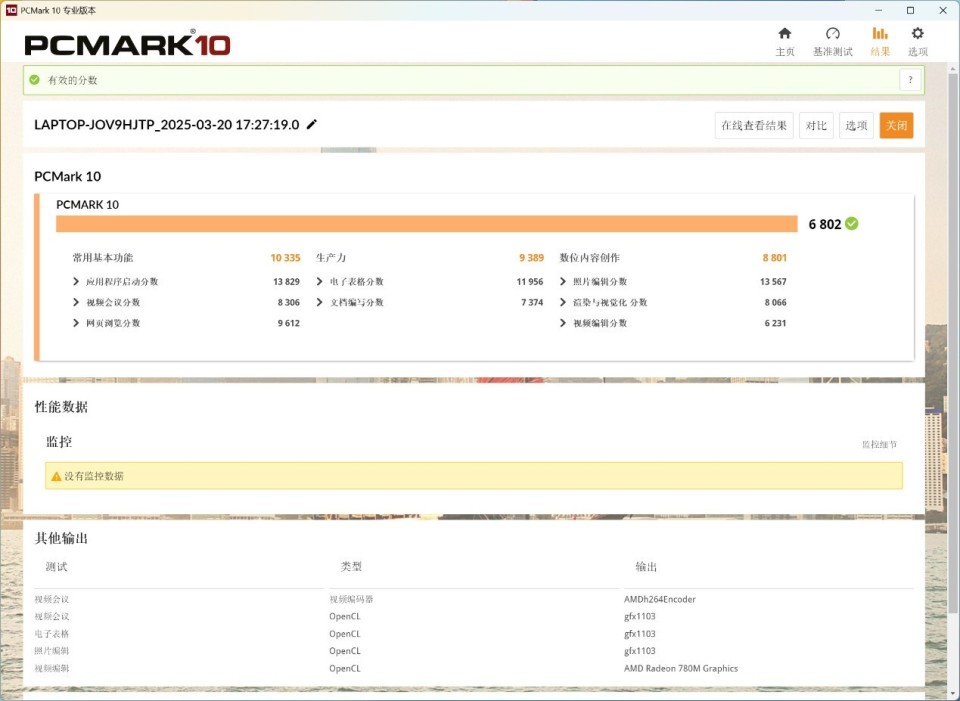Click the 有效的分数 status text

tap(73, 80)
